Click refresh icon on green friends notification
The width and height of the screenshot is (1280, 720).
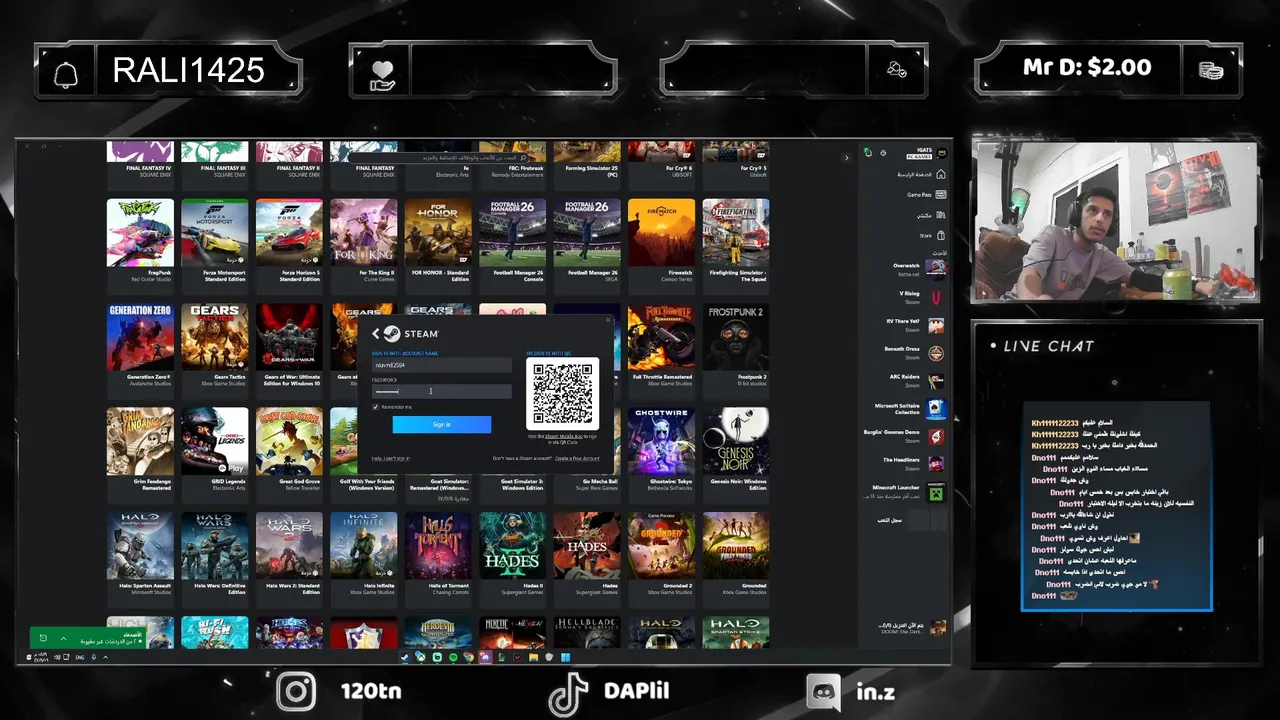point(43,638)
